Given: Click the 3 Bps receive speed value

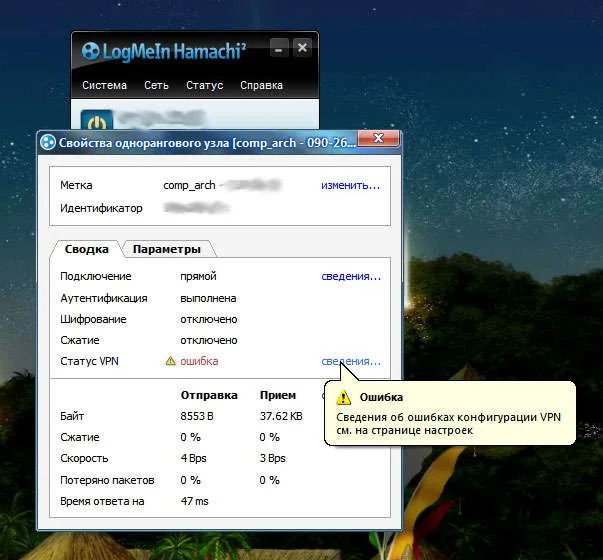Looking at the screenshot, I should [x=272, y=458].
